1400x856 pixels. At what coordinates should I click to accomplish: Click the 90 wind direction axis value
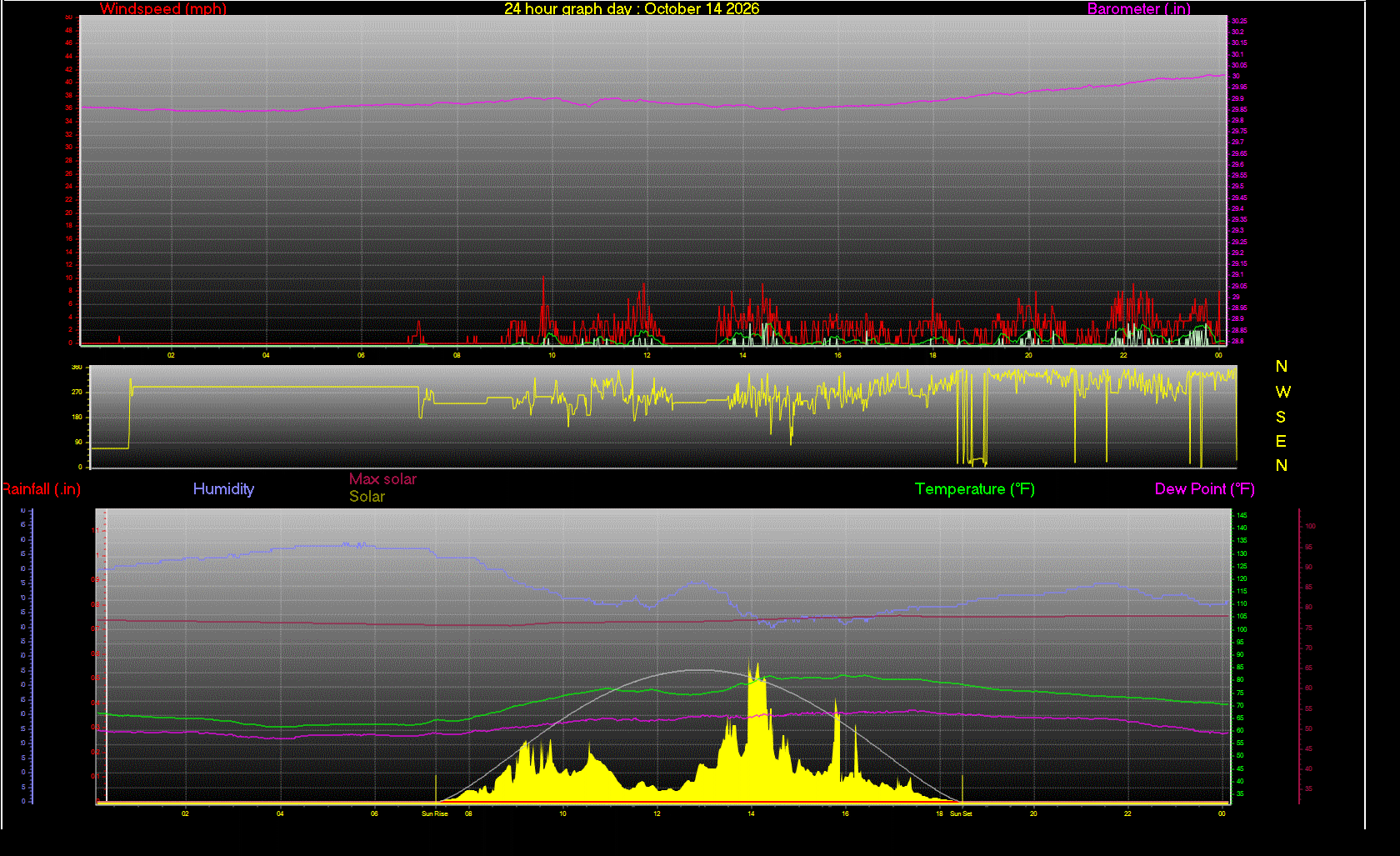78,442
